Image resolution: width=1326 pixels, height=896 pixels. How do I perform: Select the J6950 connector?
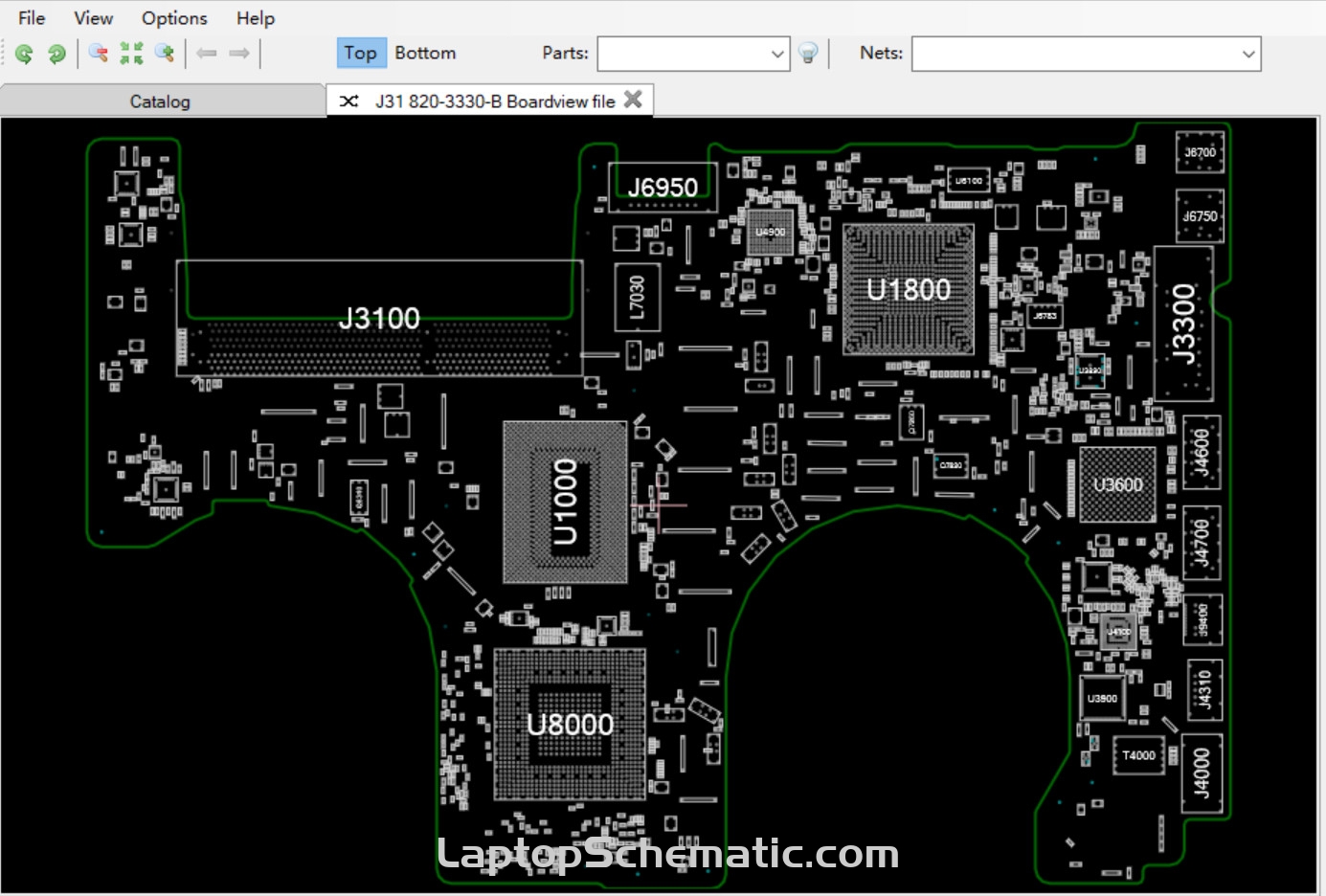coord(663,188)
